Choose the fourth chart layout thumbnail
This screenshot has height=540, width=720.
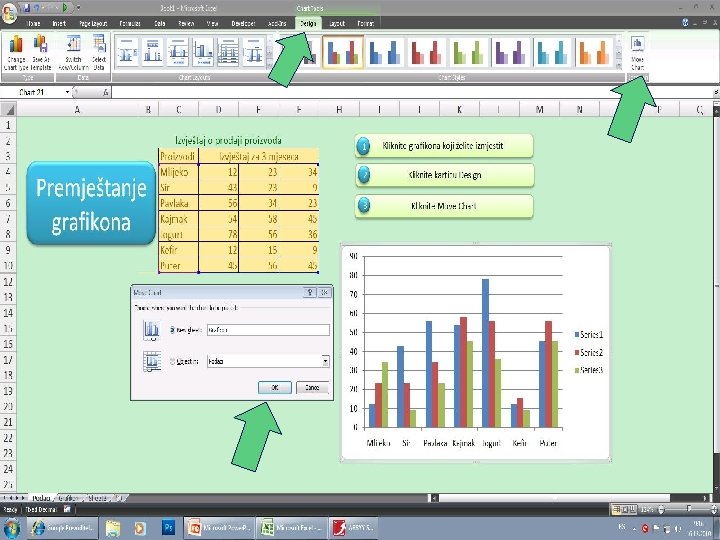tap(202, 52)
